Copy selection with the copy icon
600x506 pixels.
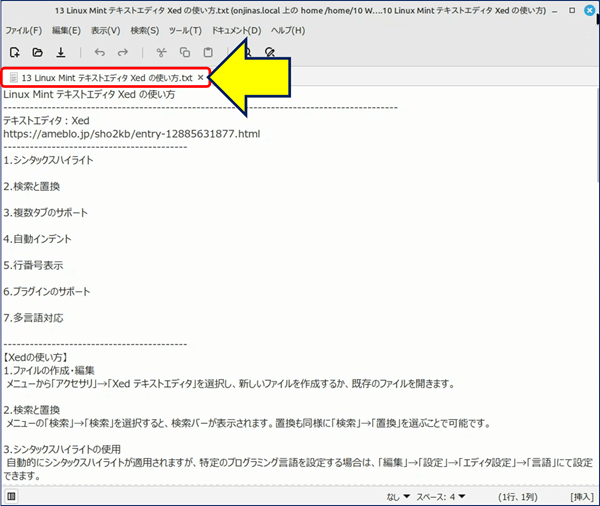point(185,52)
